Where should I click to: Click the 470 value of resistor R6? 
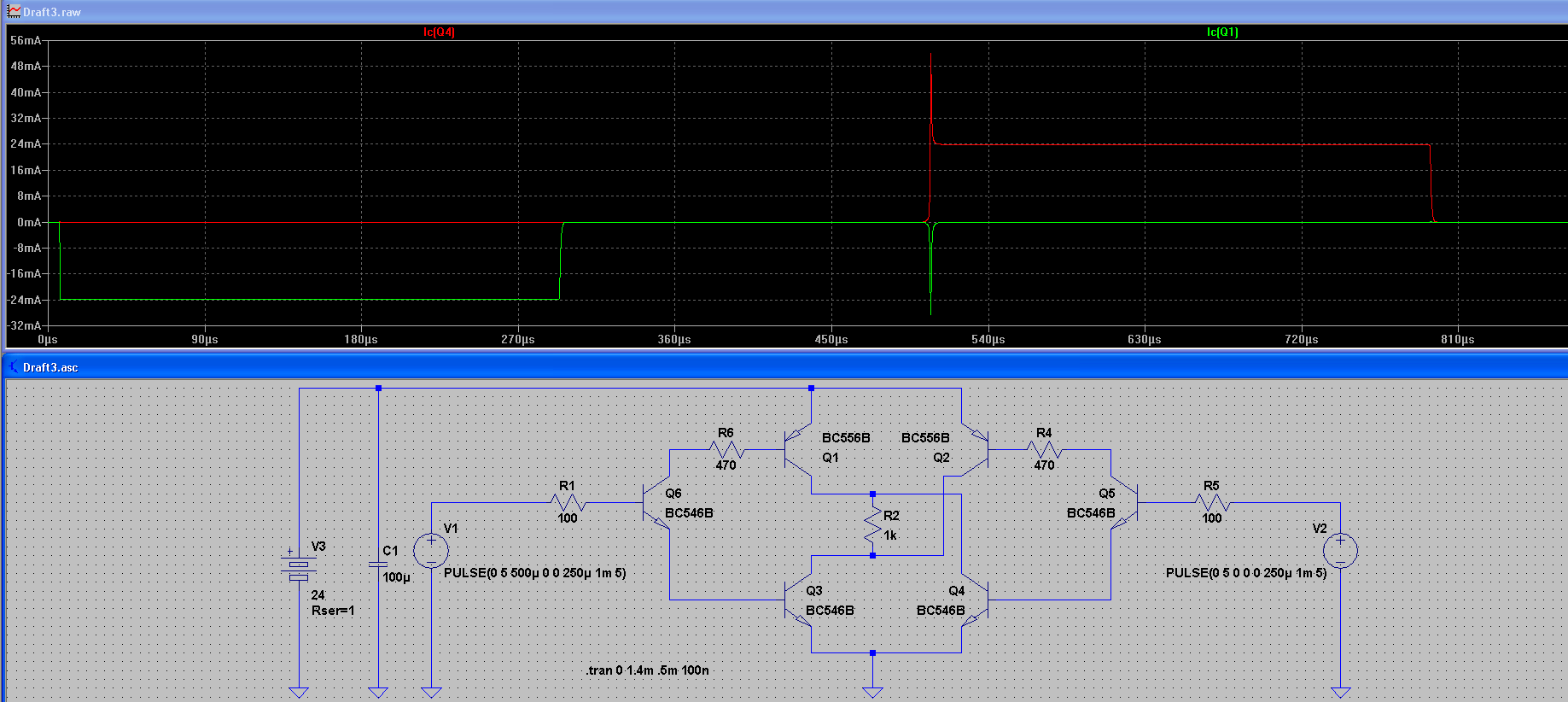pos(726,465)
